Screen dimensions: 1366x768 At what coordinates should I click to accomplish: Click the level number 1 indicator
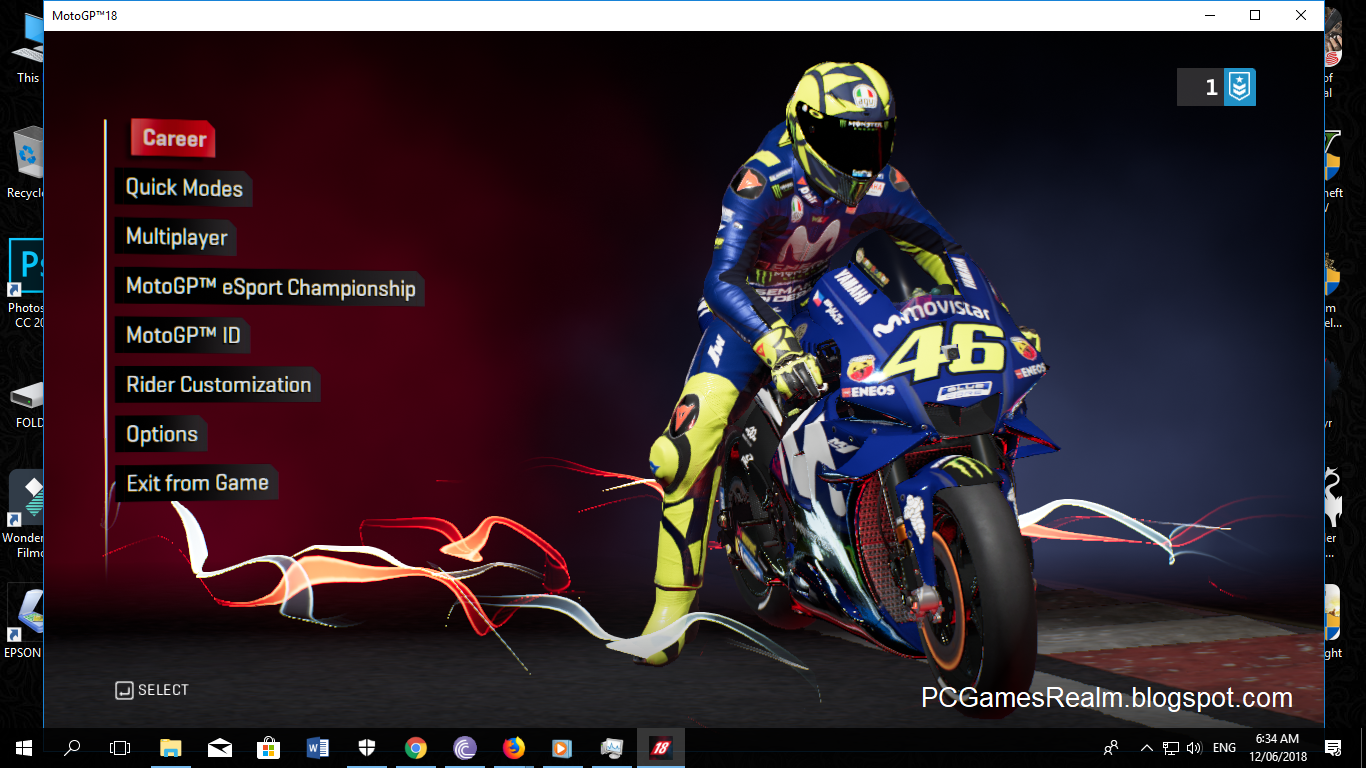pyautogui.click(x=1211, y=88)
